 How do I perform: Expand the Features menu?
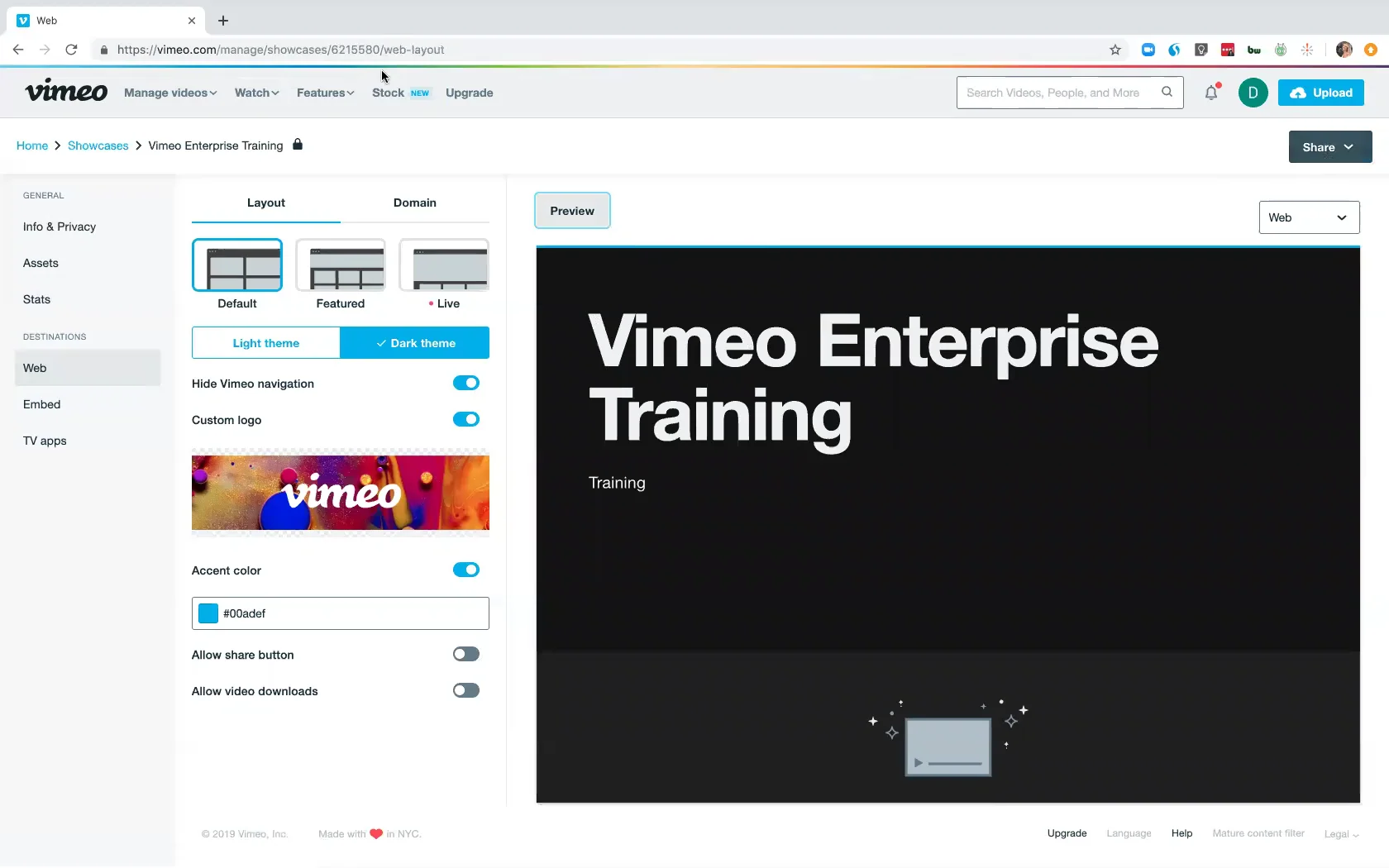[325, 93]
